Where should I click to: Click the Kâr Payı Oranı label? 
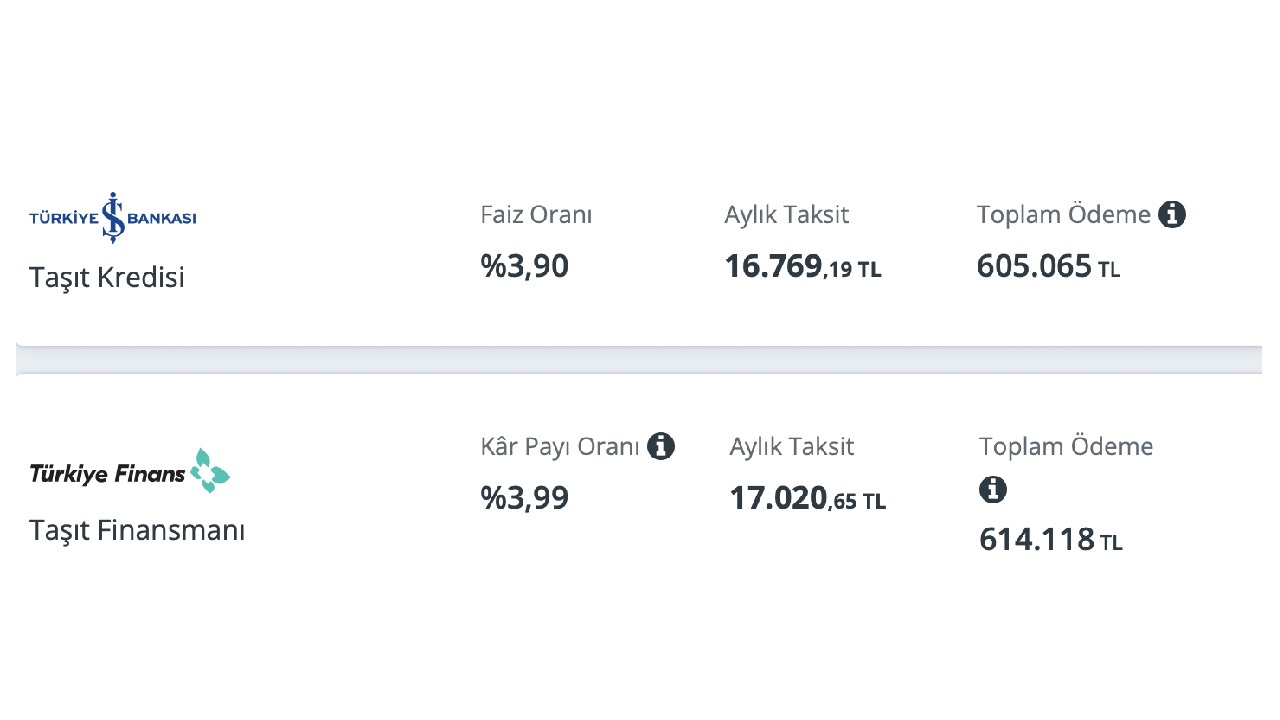560,447
